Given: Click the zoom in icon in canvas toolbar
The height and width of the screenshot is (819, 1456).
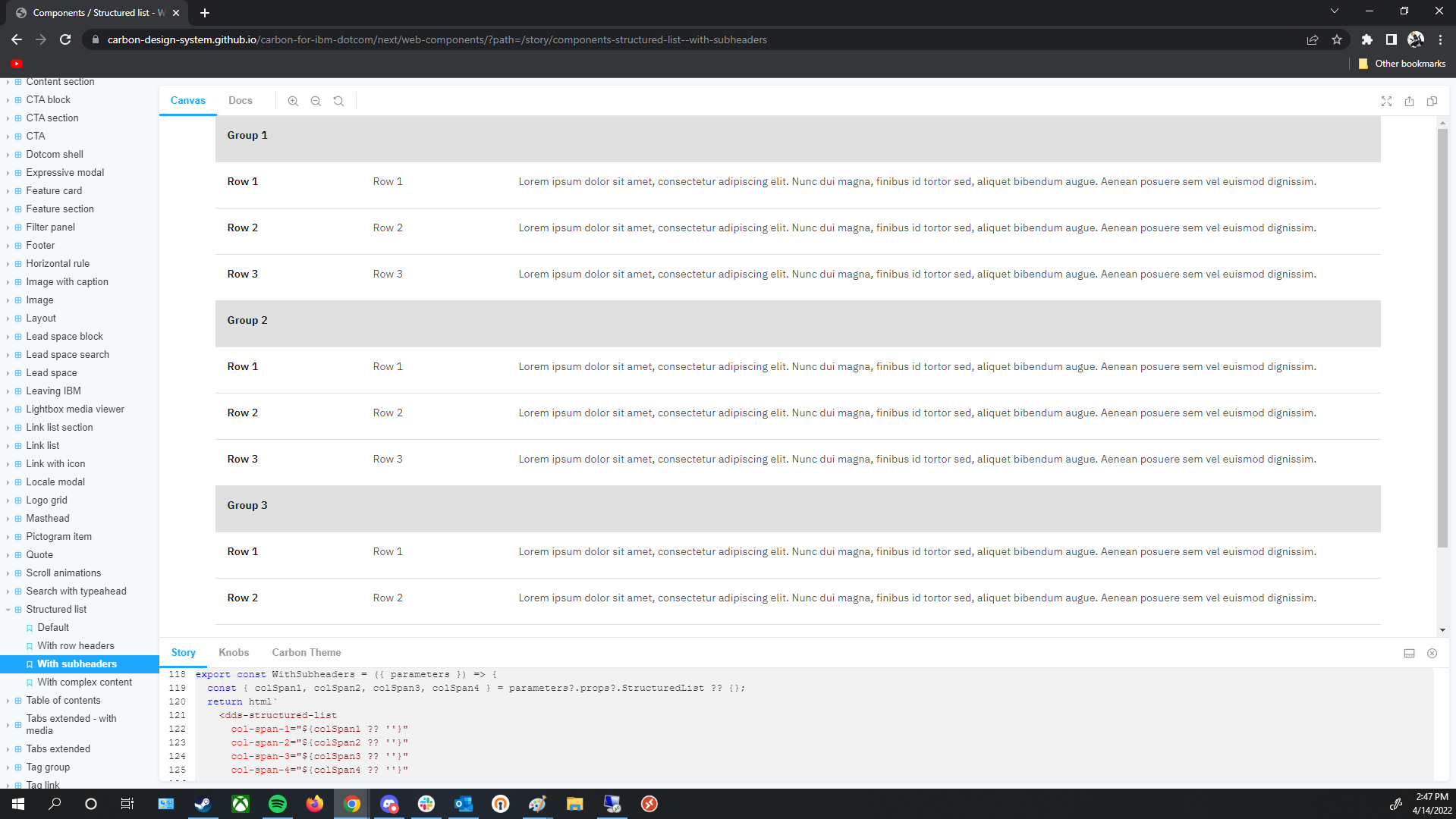Looking at the screenshot, I should [293, 101].
